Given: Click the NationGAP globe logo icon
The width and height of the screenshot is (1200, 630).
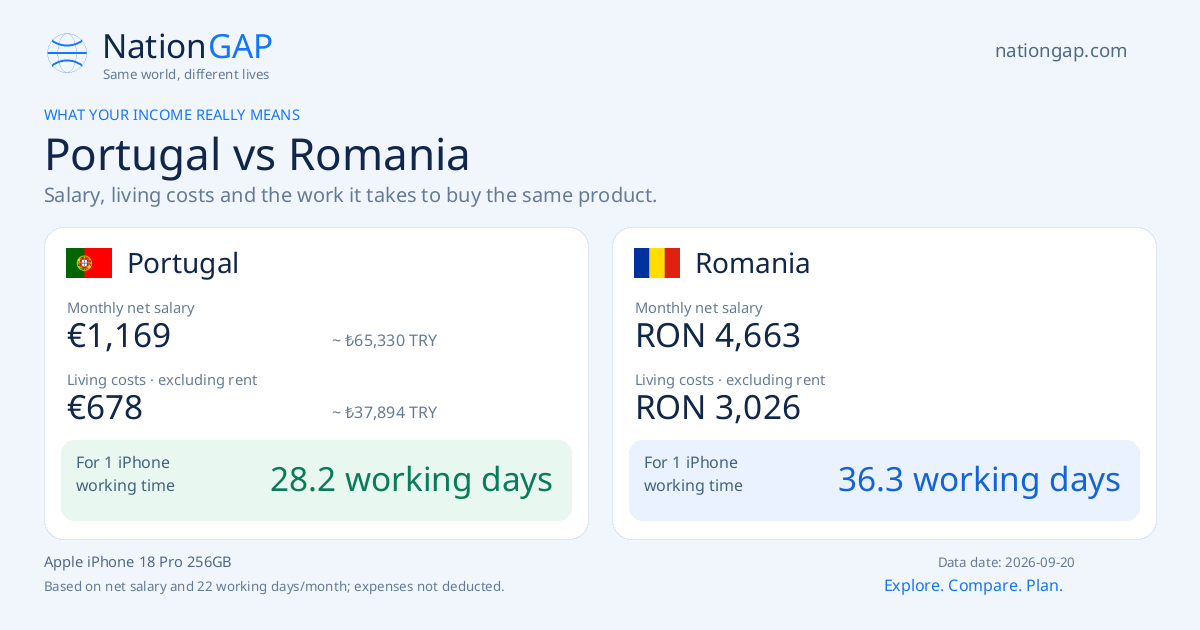Looking at the screenshot, I should point(67,53).
